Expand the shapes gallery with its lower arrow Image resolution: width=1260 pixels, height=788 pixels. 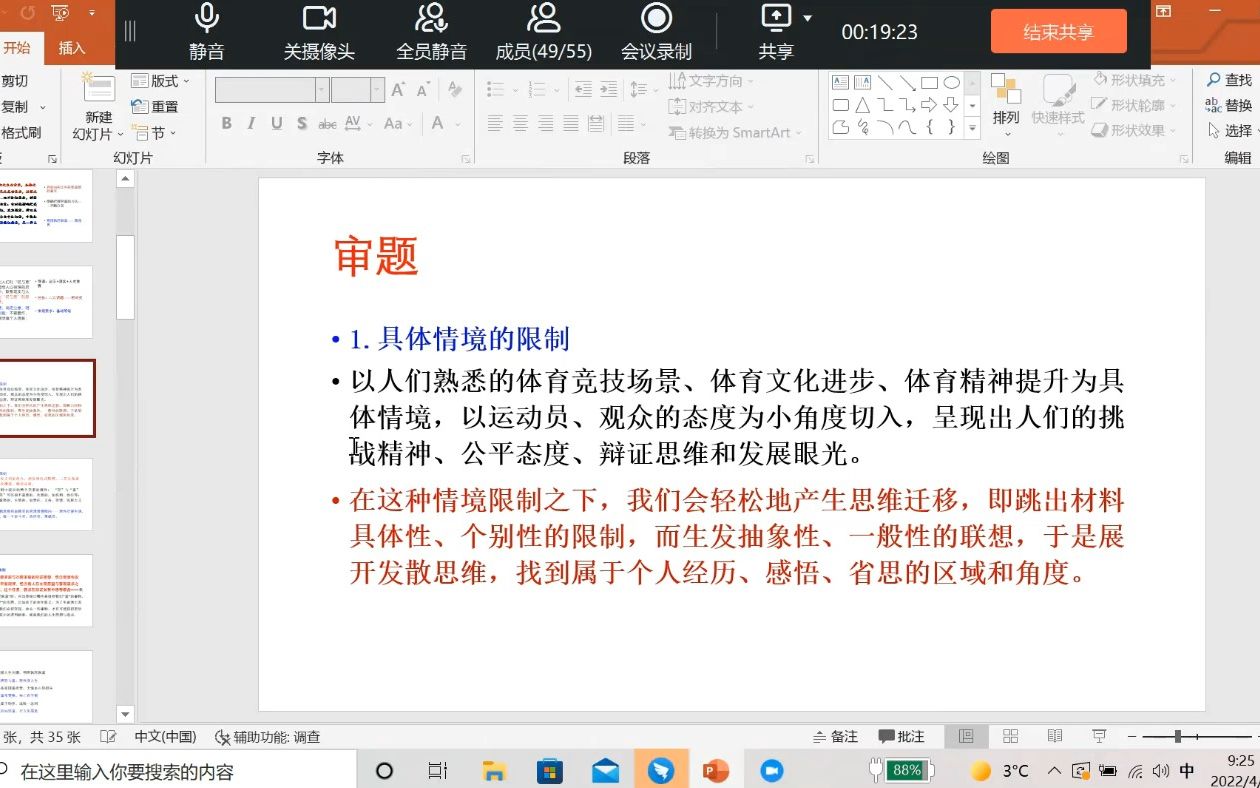tap(970, 128)
